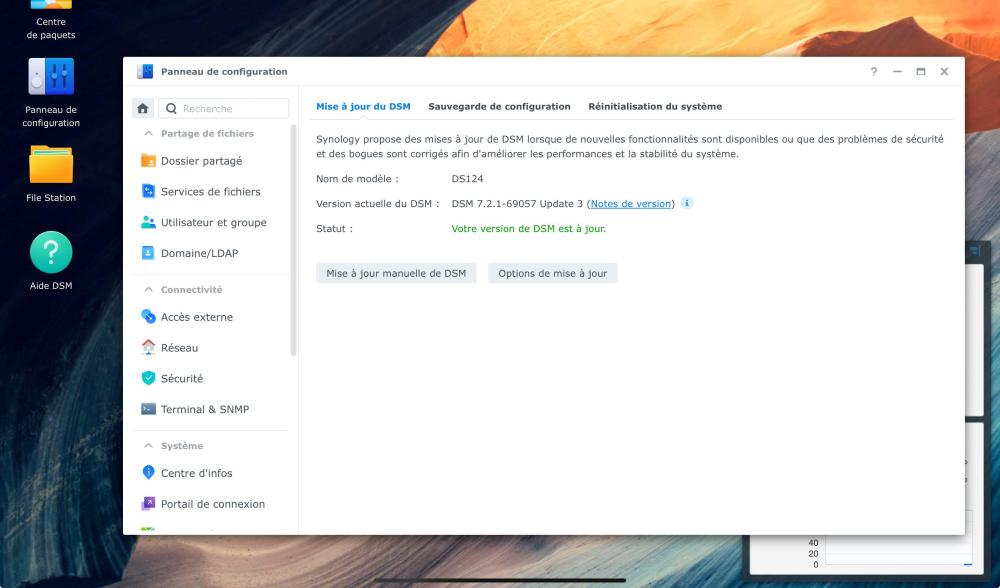Collapse the Connectivité section
This screenshot has width=1000, height=588.
point(150,290)
